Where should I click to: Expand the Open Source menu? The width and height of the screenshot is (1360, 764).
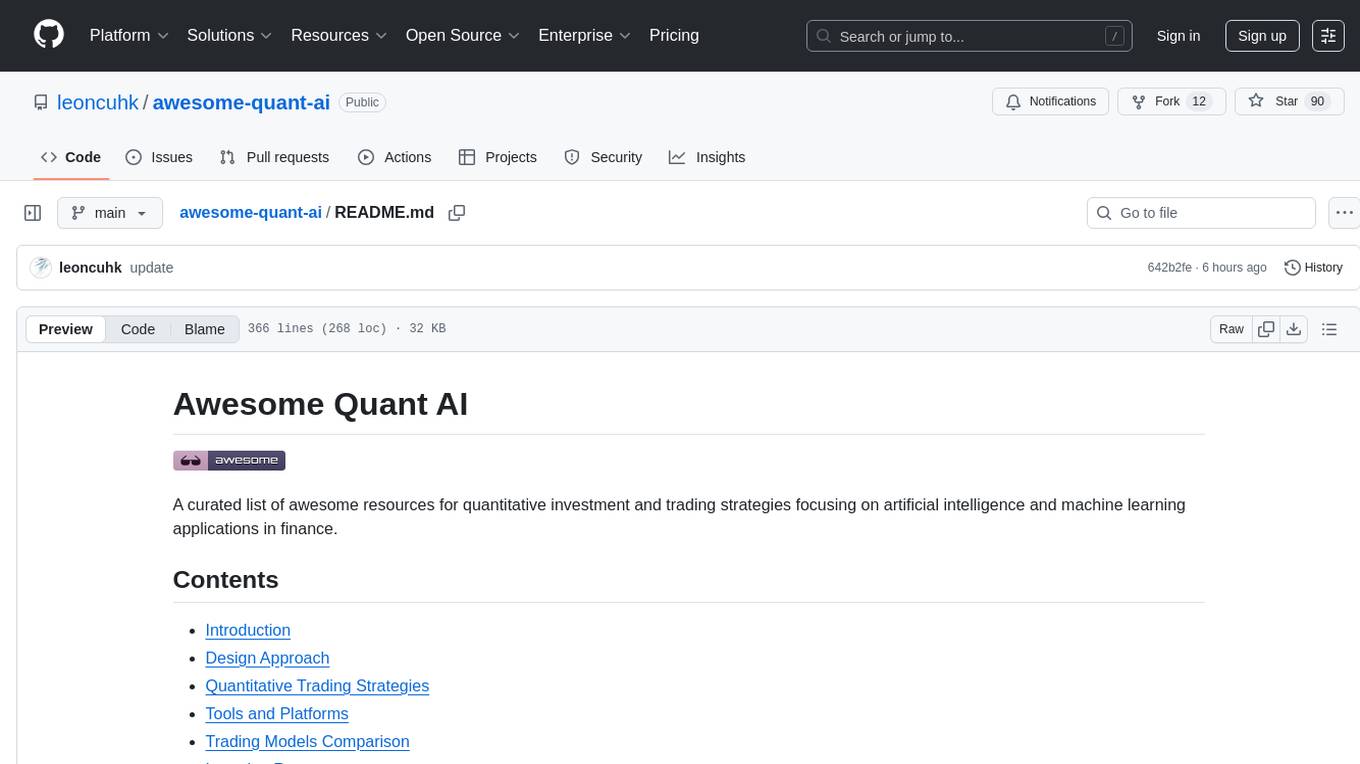pyautogui.click(x=463, y=35)
